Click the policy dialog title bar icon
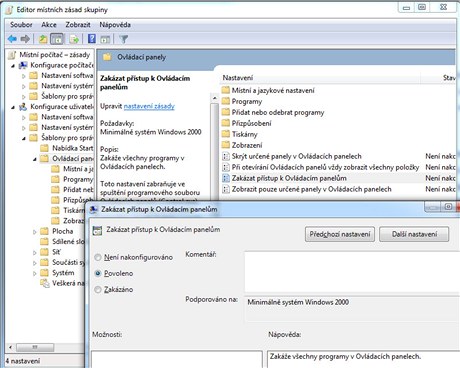 pos(94,209)
